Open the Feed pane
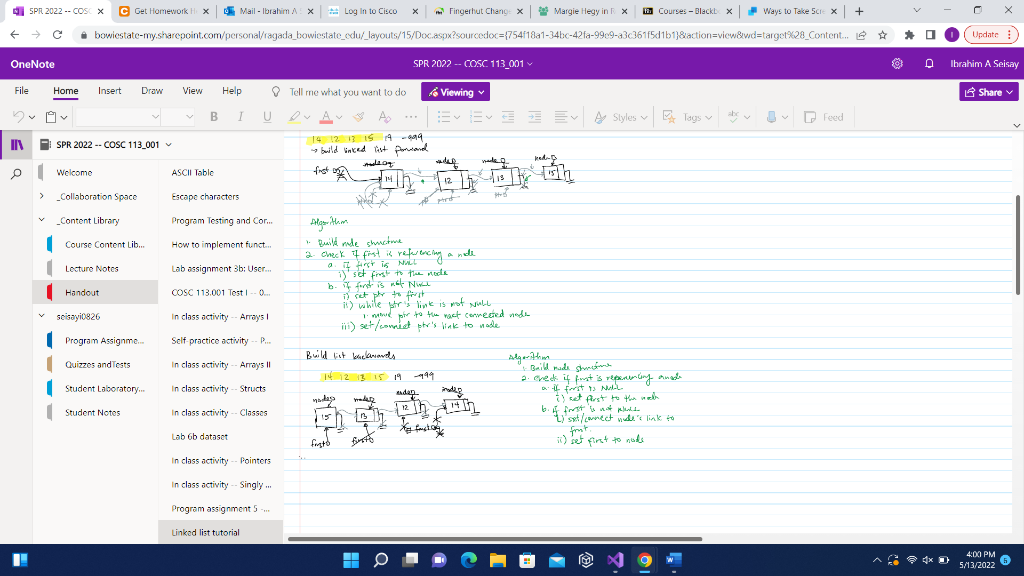This screenshot has height=576, width=1024. [824, 117]
